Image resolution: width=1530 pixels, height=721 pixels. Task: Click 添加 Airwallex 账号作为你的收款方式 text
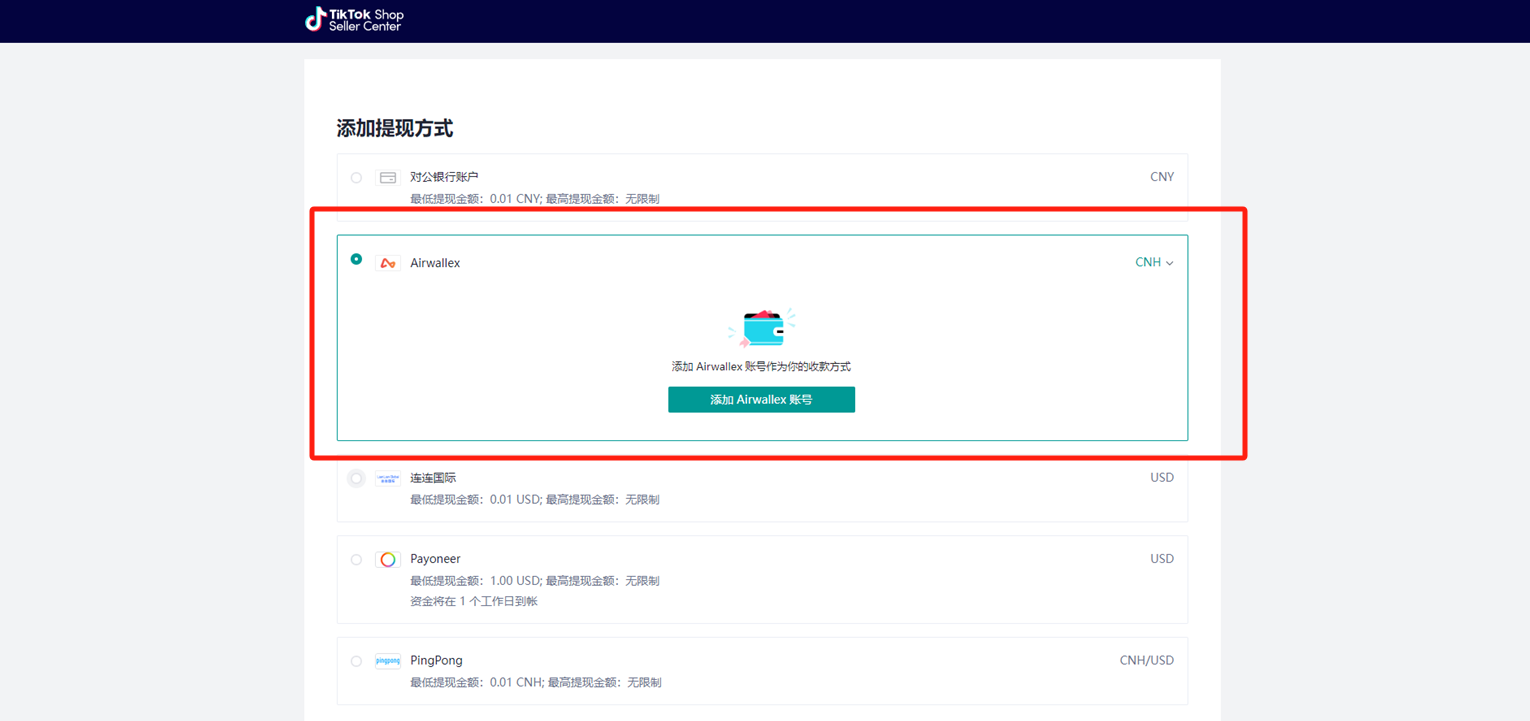tap(761, 367)
